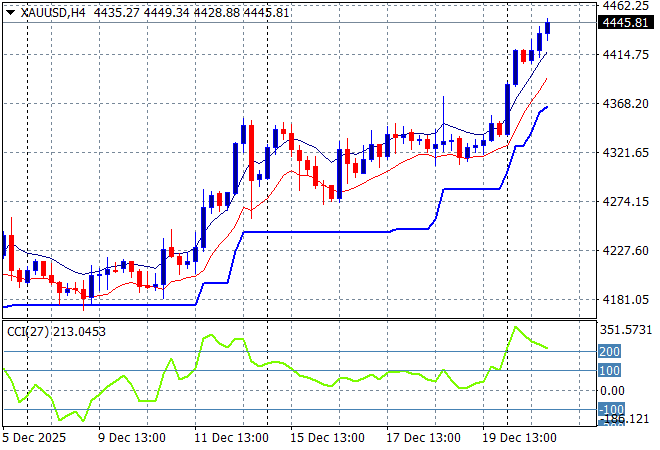Viewport: 660px width, 450px height.
Task: Click the 351.5731 CCI scale maximum
Action: [627, 330]
